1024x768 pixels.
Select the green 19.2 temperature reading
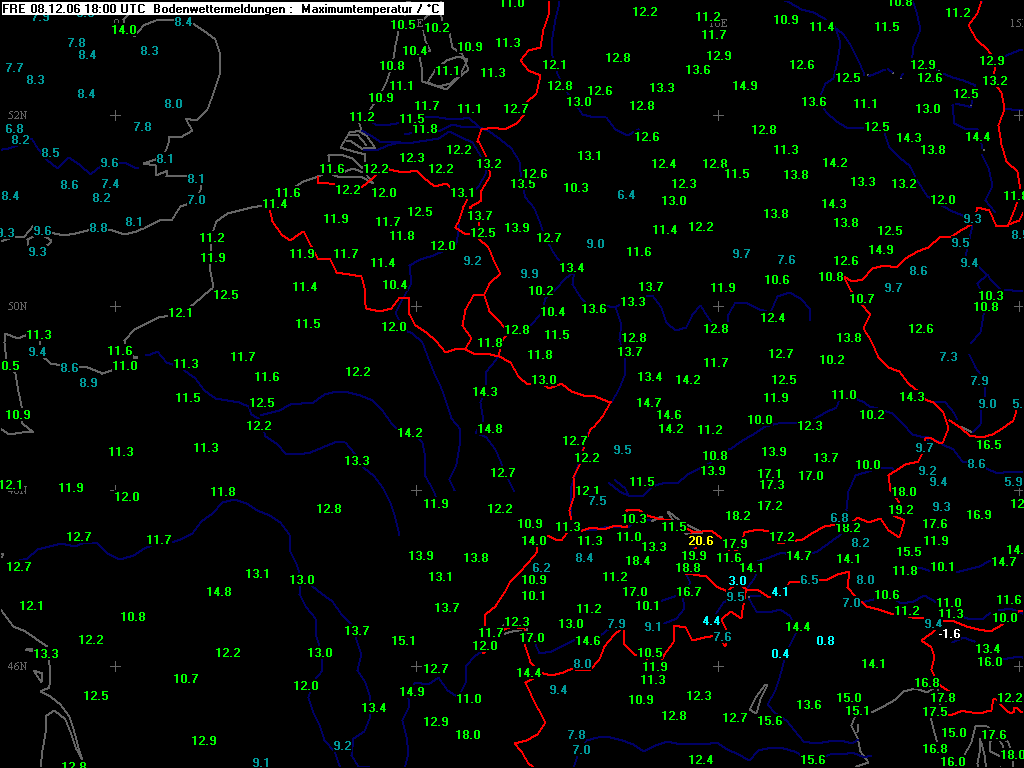point(901,510)
